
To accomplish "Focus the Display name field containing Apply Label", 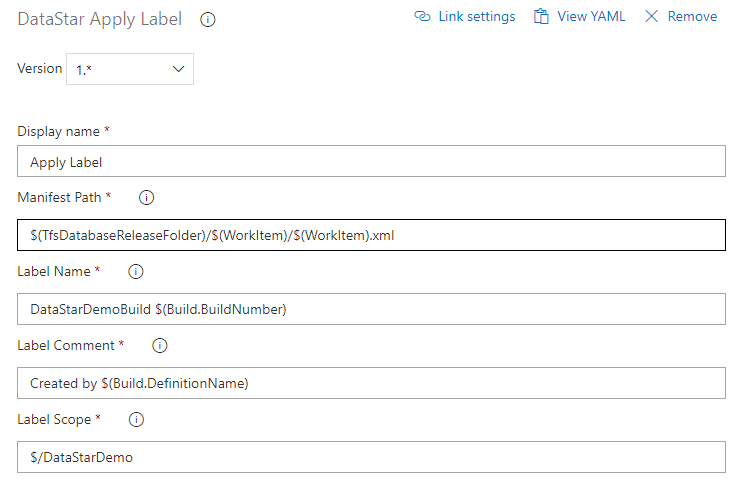I will tap(371, 161).
